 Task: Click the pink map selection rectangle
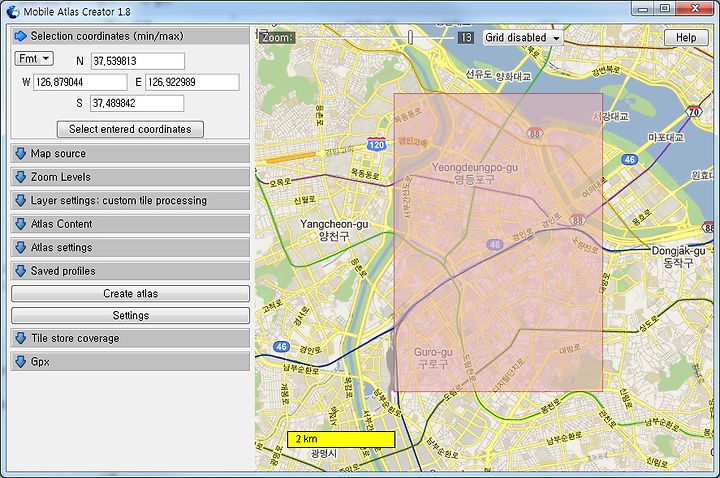point(498,242)
